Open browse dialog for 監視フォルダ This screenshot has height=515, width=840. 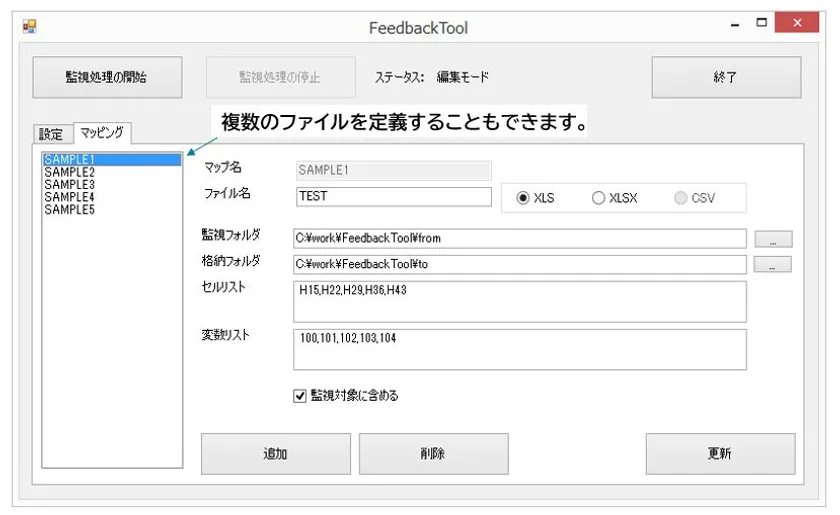(x=773, y=239)
